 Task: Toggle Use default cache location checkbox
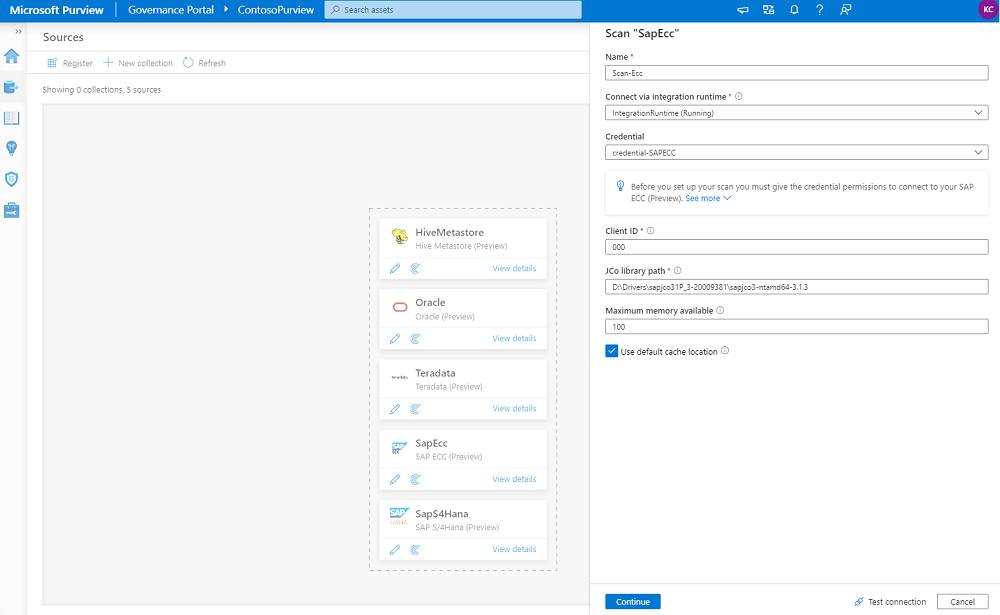pos(612,351)
